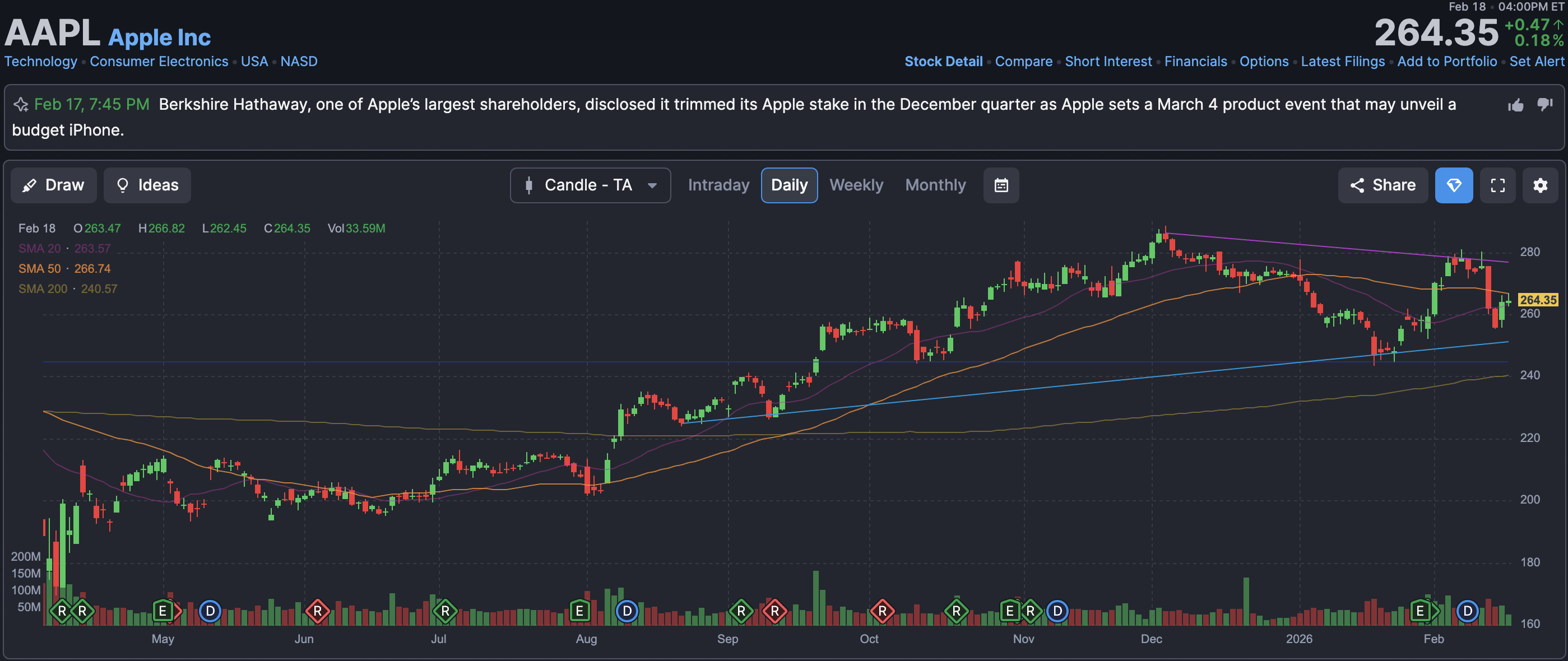Open Short Interest link
The image size is (1568, 661).
pos(1108,62)
